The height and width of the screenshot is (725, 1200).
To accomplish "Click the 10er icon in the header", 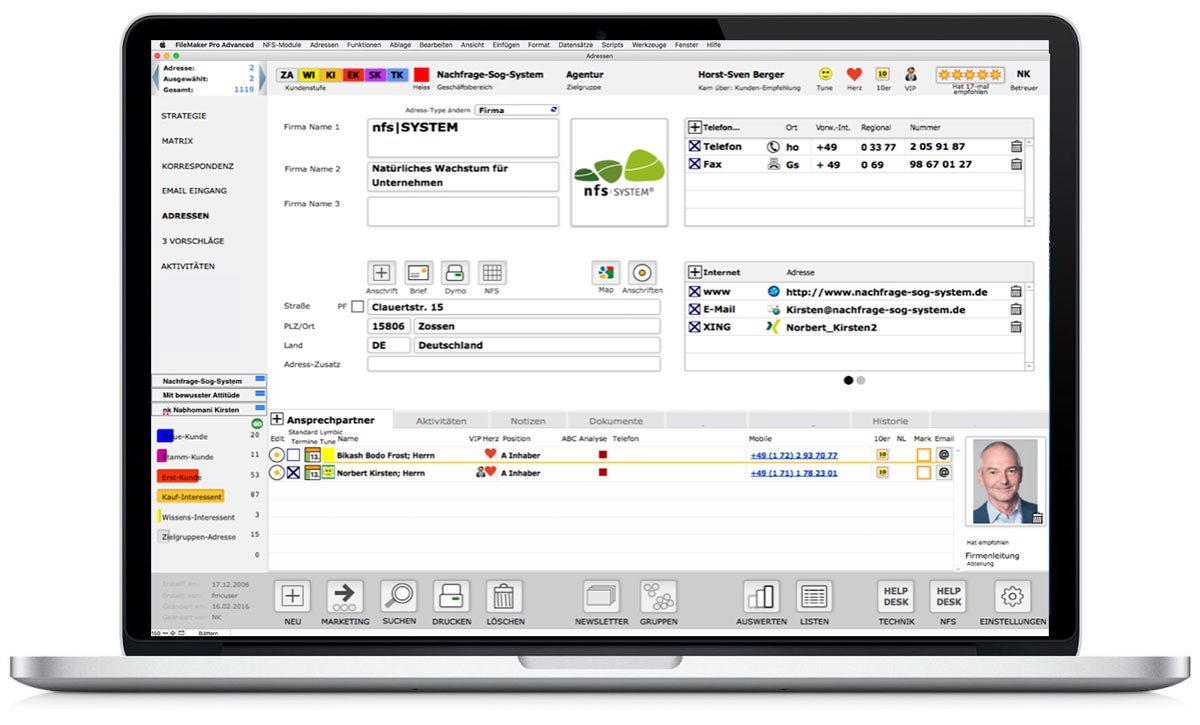I will click(882, 74).
